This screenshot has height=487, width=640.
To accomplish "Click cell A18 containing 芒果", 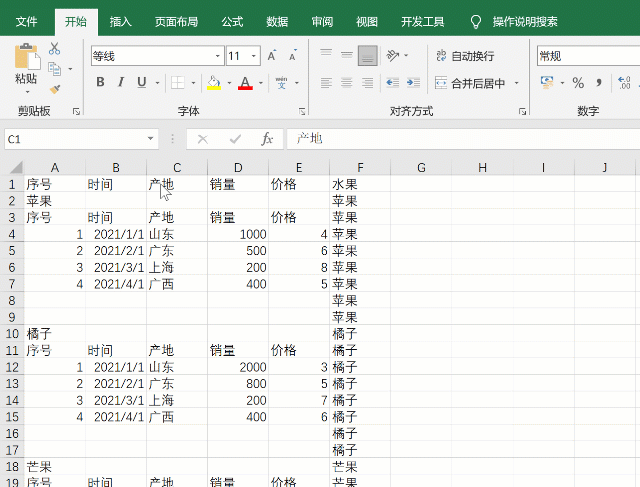I will click(55, 467).
